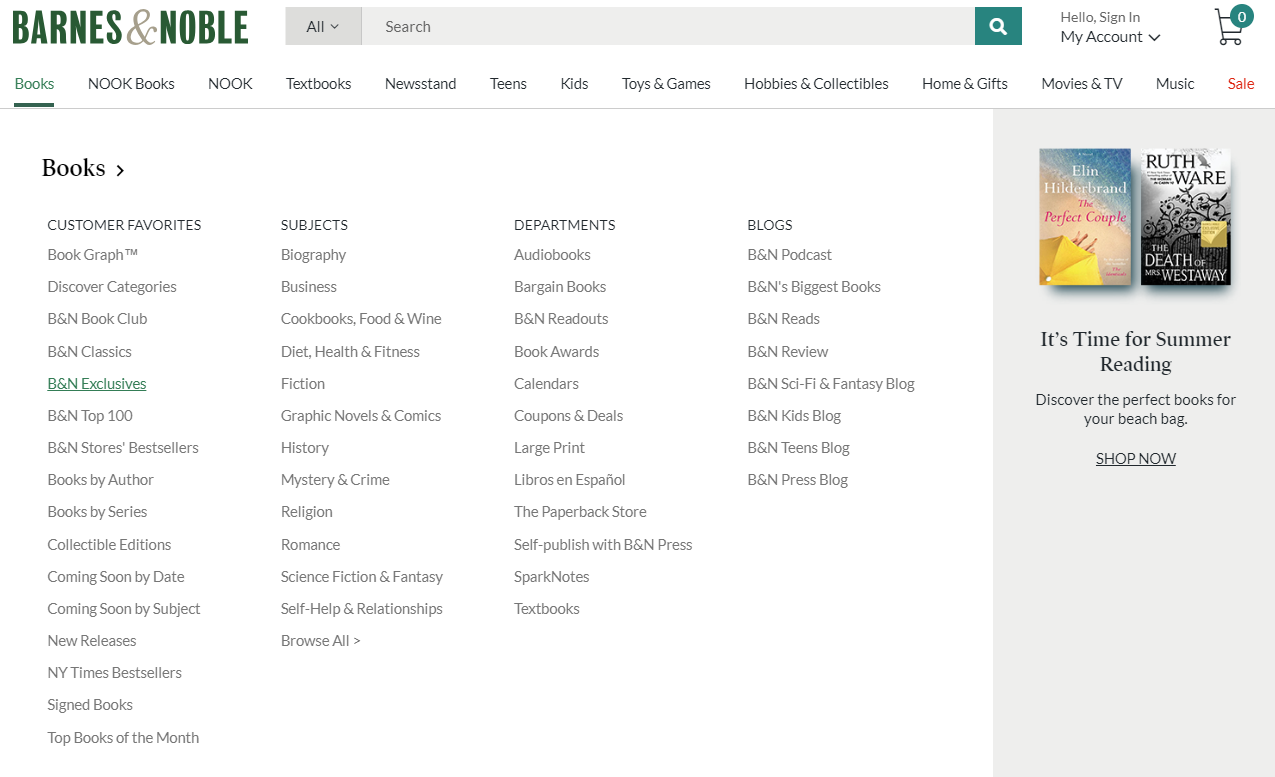This screenshot has height=777, width=1275.
Task: Open the B&N Exclusives link
Action: (x=97, y=383)
